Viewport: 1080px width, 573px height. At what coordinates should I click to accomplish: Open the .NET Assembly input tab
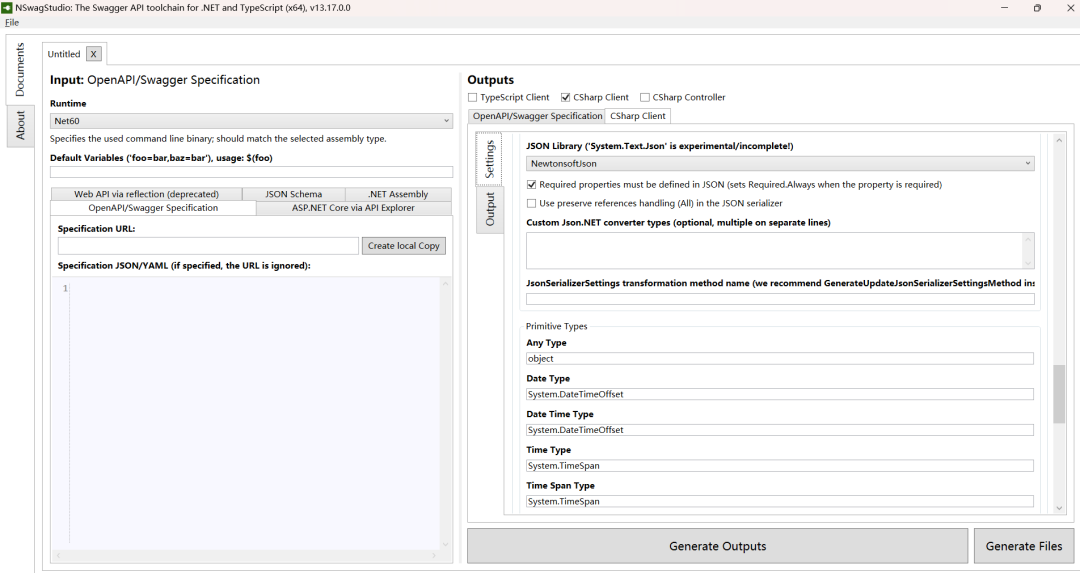[398, 194]
